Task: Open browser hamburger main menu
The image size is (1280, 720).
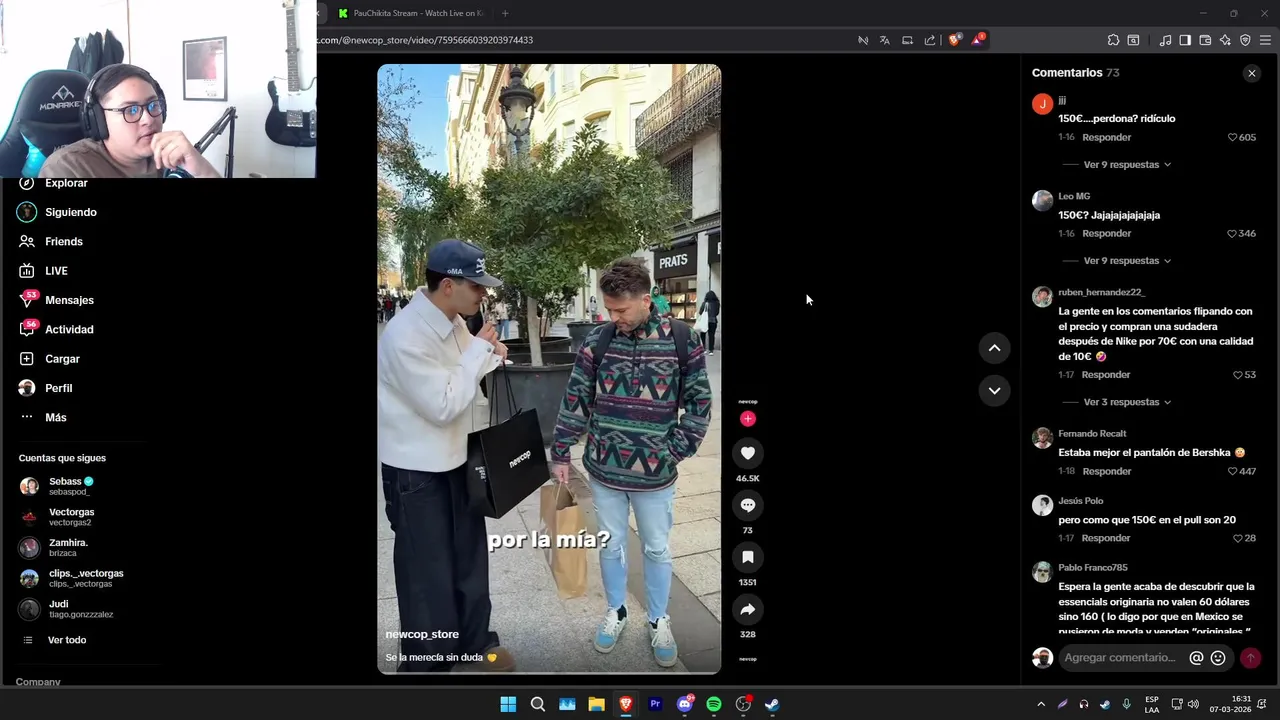Action: [1266, 40]
